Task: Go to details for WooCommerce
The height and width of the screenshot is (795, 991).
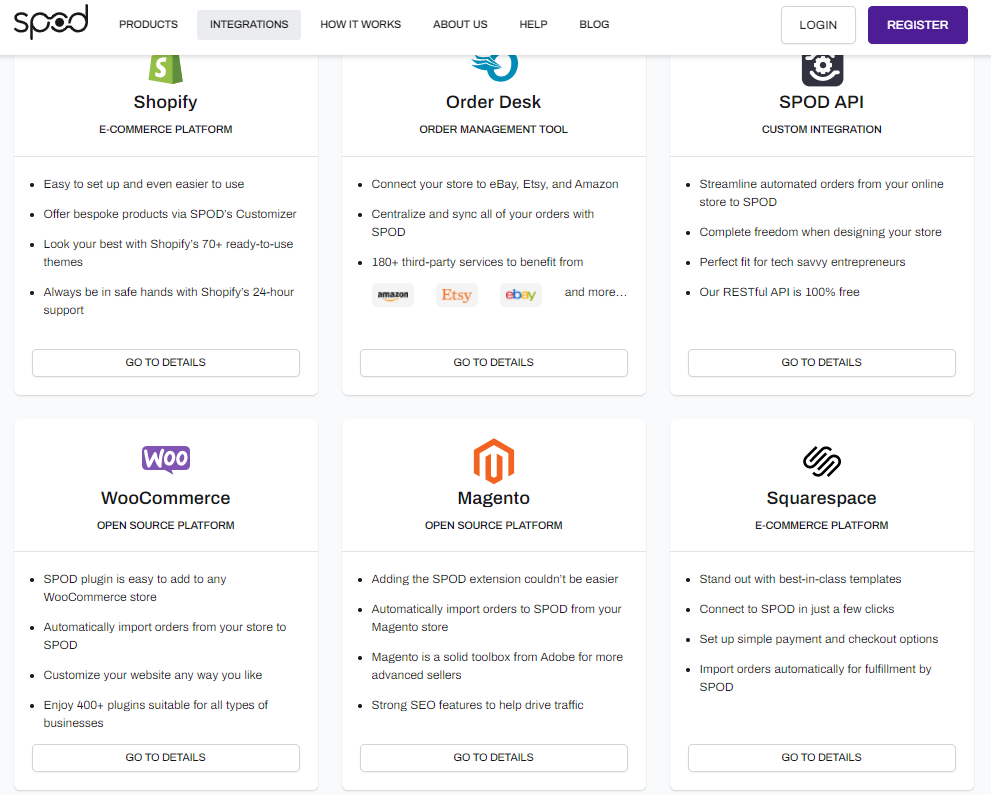Action: 166,758
